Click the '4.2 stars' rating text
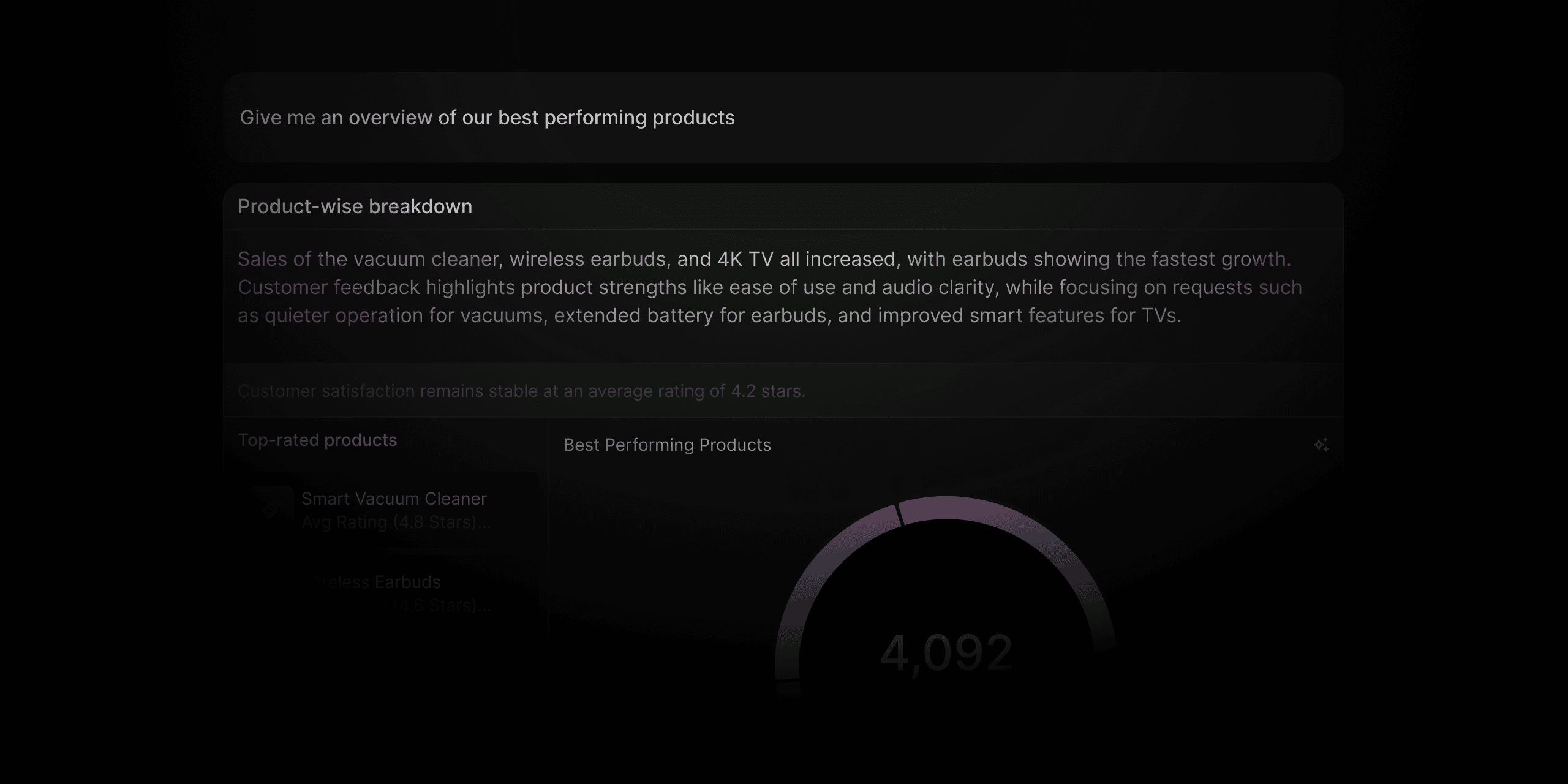Image resolution: width=1568 pixels, height=784 pixels. tap(768, 391)
